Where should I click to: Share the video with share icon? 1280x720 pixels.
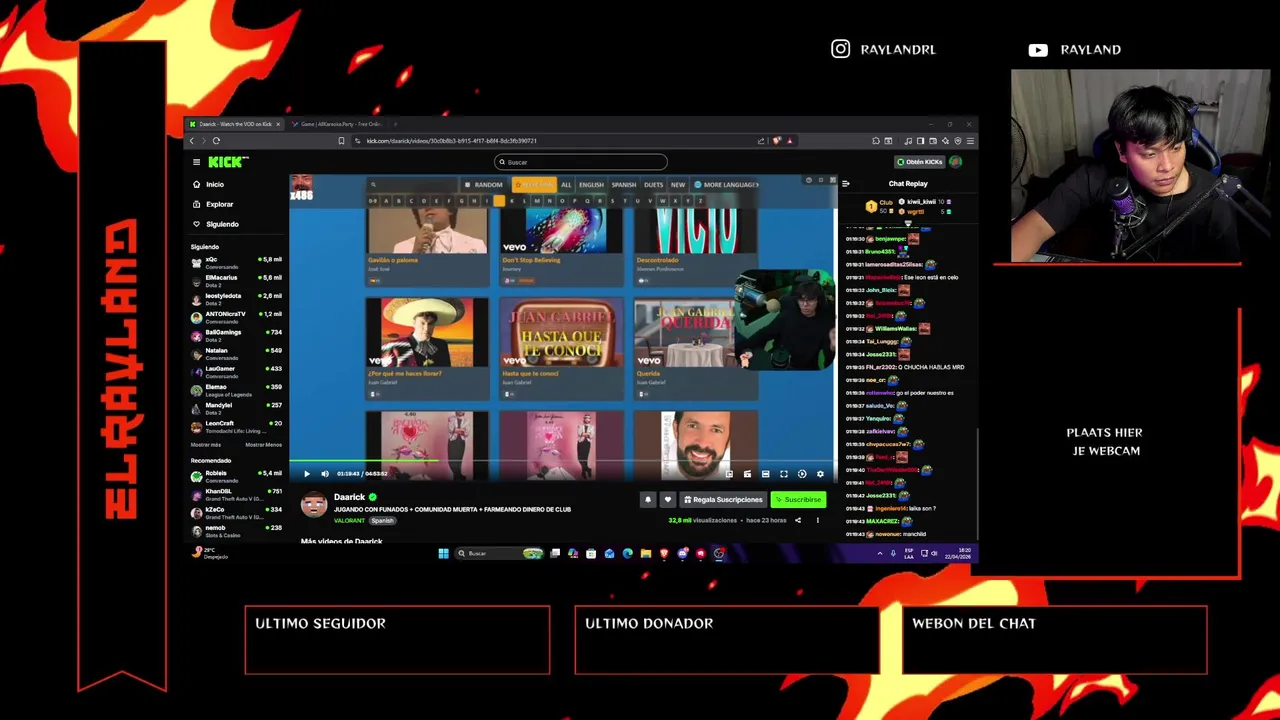coord(798,521)
